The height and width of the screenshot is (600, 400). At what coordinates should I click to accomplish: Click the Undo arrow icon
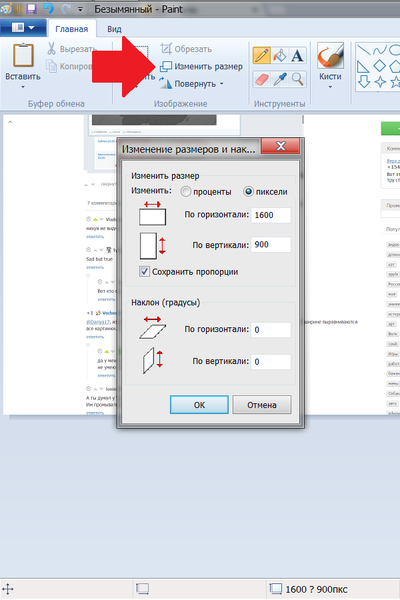point(49,8)
